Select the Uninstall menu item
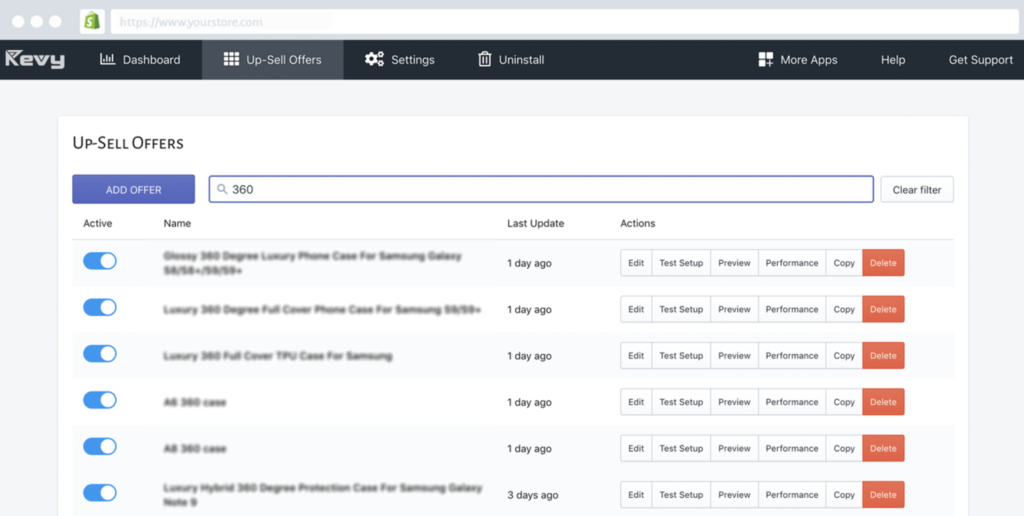The width and height of the screenshot is (1024, 516). tap(511, 59)
